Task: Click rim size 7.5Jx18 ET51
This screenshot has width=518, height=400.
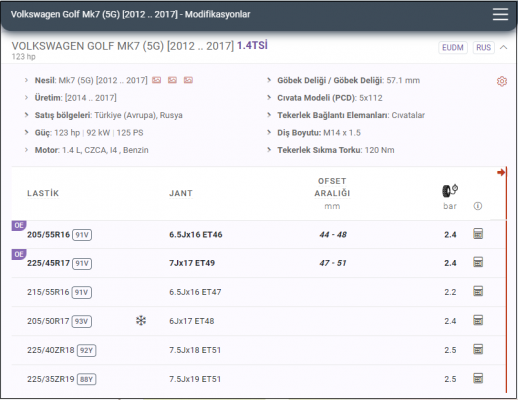Action: [195, 350]
